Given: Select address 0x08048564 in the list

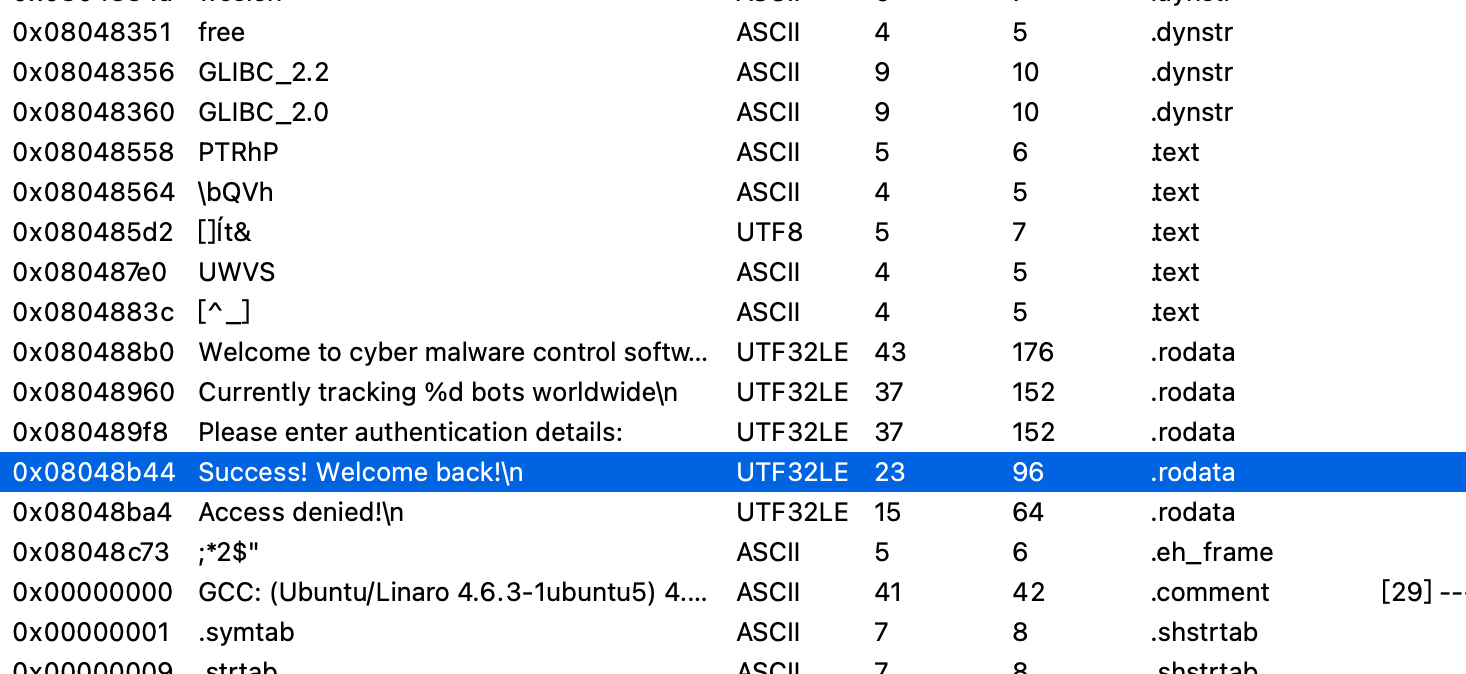Looking at the screenshot, I should tap(93, 193).
